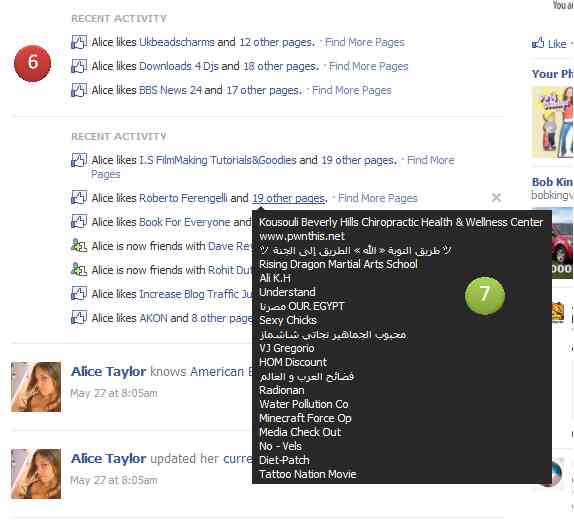
Task: Open the AKON page link
Action: (x=153, y=318)
